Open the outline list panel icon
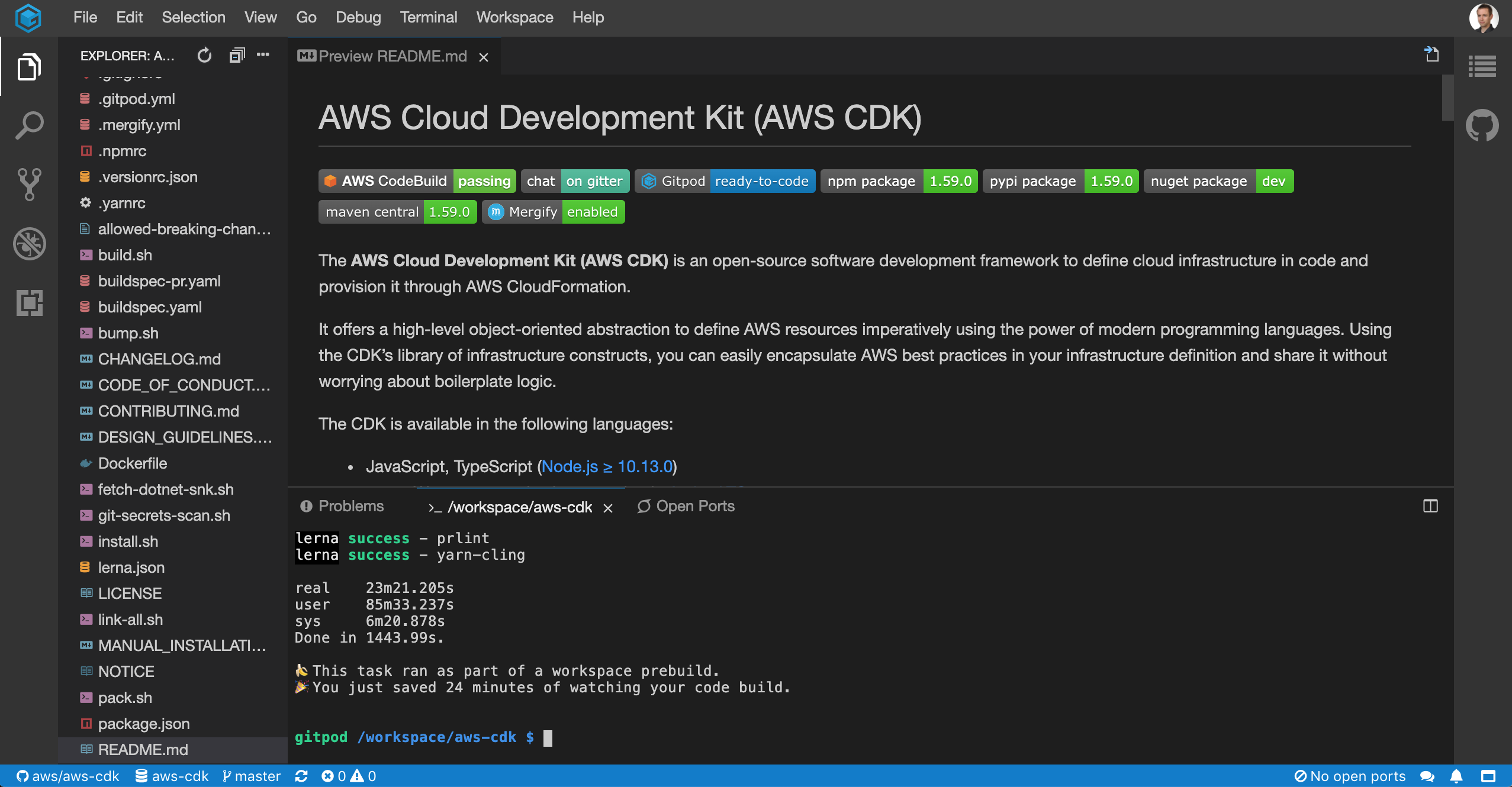This screenshot has width=1512, height=787. 1482,66
